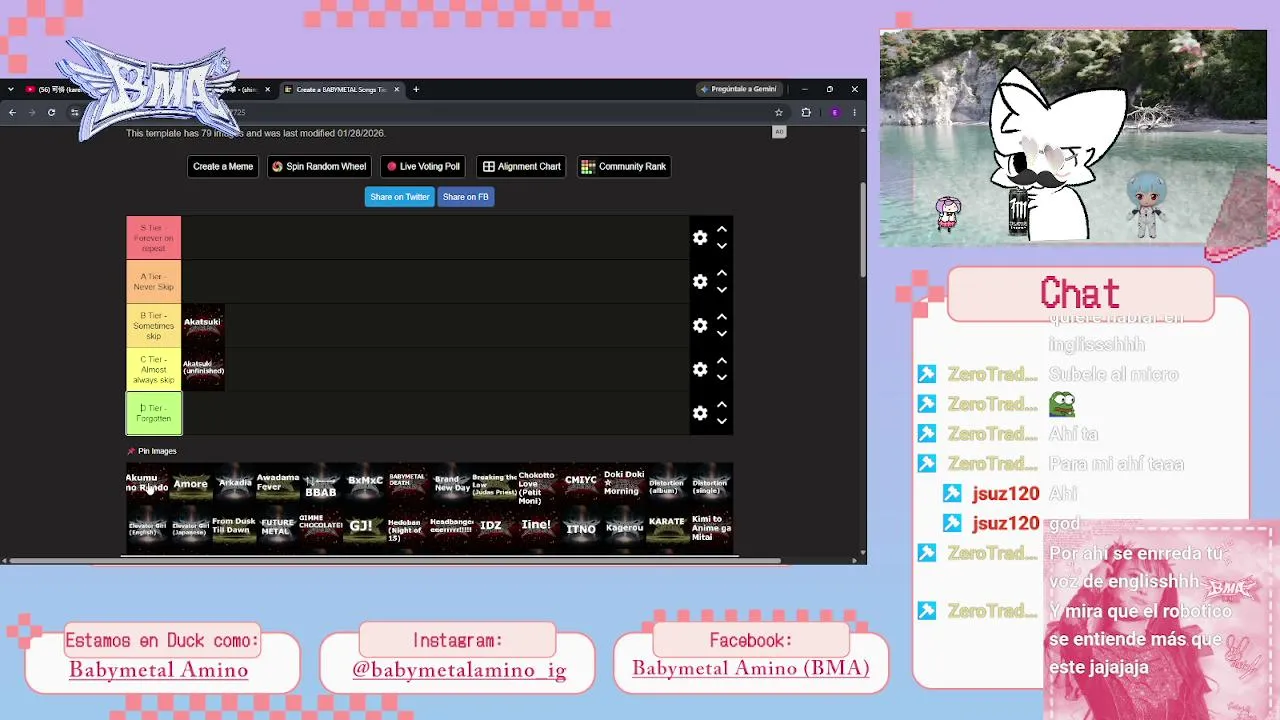The height and width of the screenshot is (720, 1280).
Task: Open the Chrome profile avatar
Action: tap(834, 113)
